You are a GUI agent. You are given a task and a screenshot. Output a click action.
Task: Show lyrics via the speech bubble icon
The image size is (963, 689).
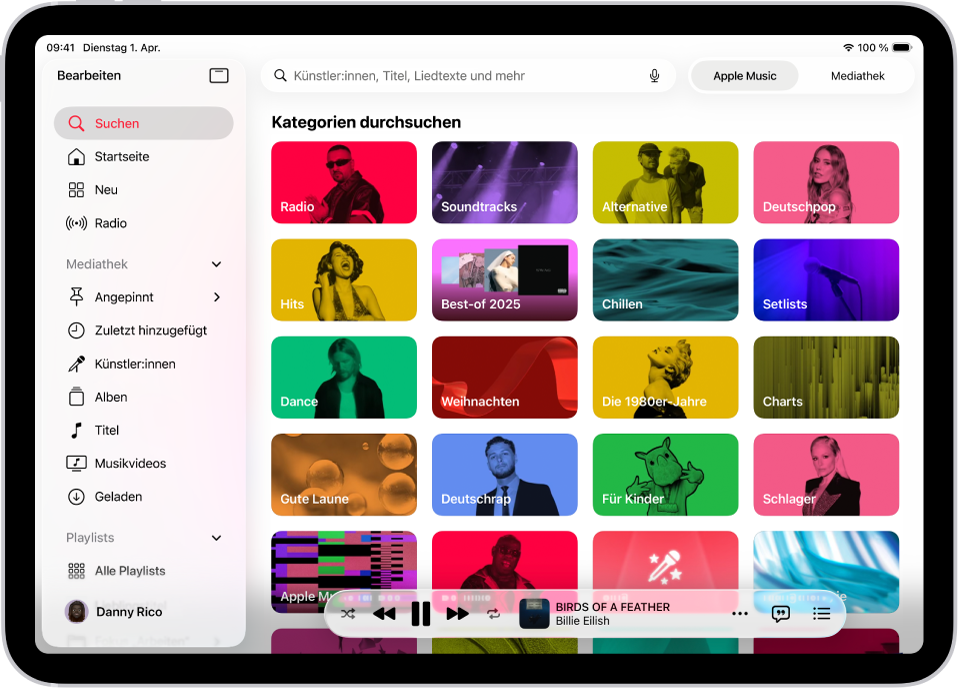click(x=780, y=614)
